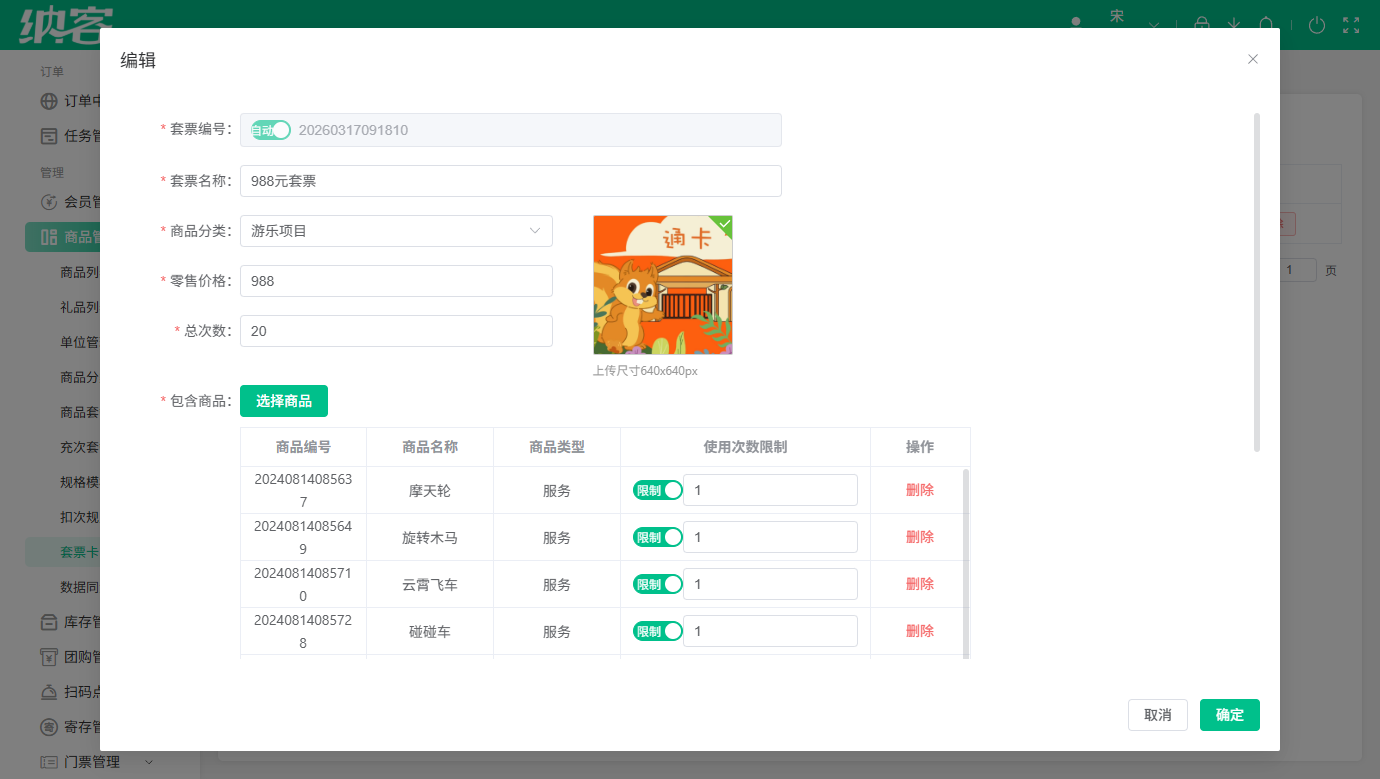This screenshot has width=1380, height=779.
Task: Click the 团购 shopping icon in sidebar
Action: click(x=48, y=657)
